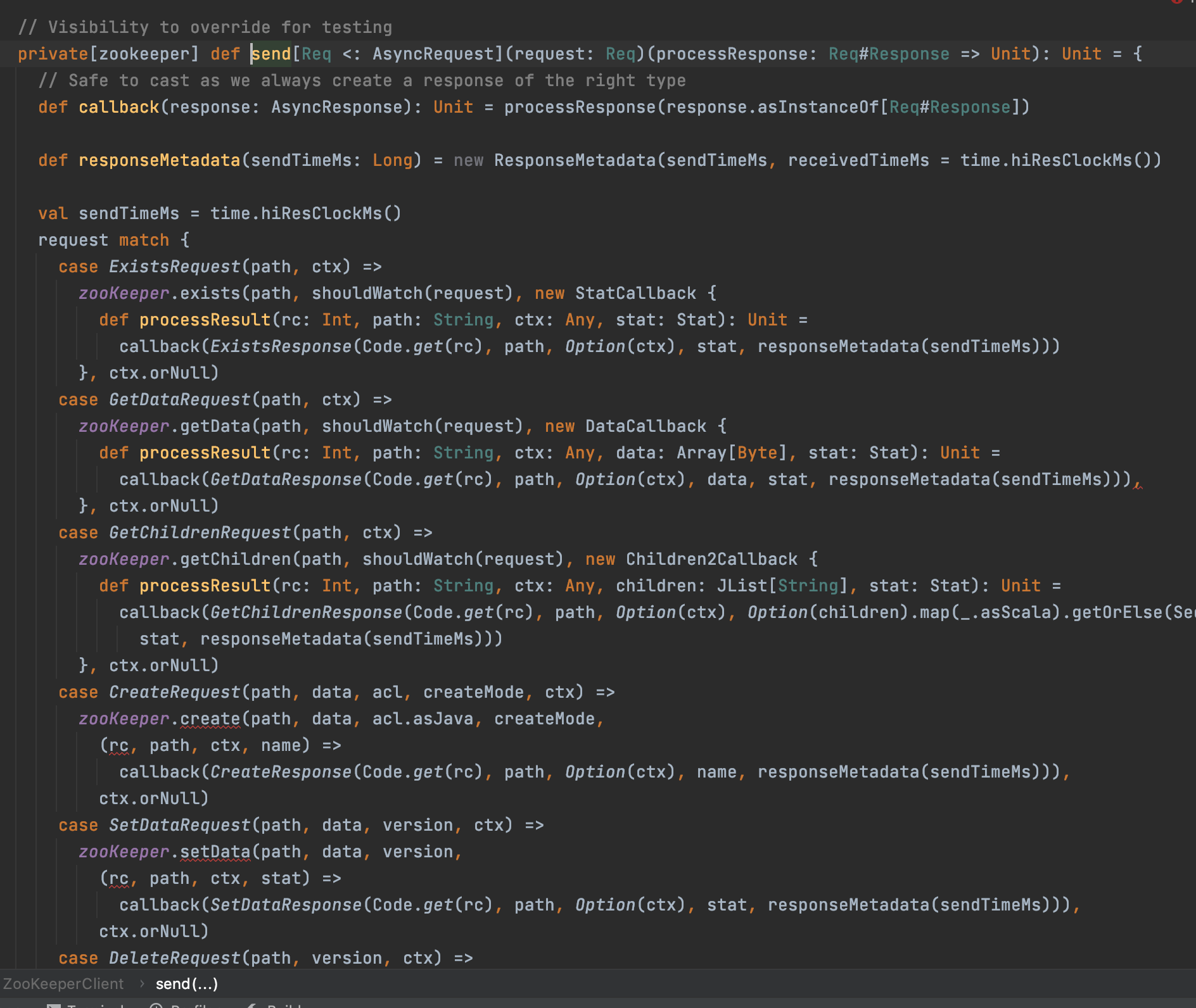Image resolution: width=1196 pixels, height=1008 pixels.
Task: Click 'val sendTimeMs' declaration
Action: 109,213
